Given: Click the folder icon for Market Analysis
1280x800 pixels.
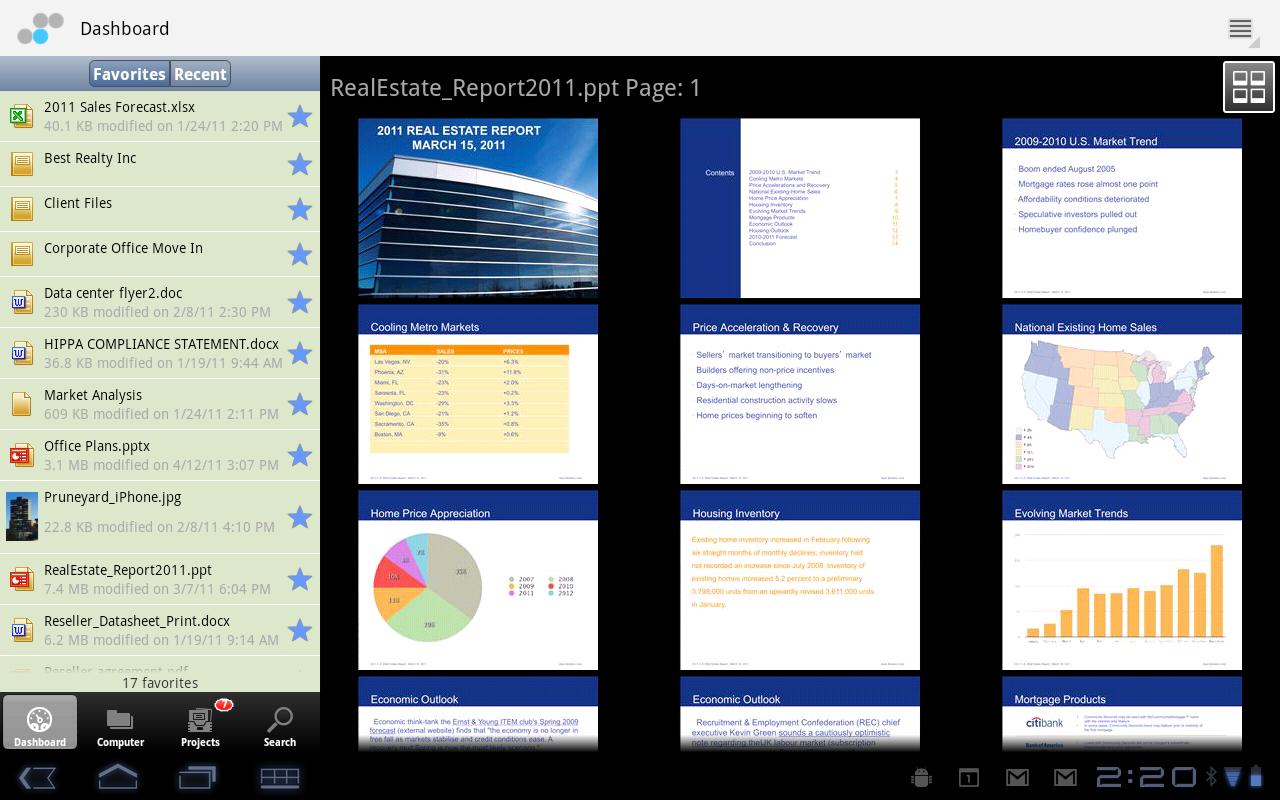Looking at the screenshot, I should click(x=22, y=403).
